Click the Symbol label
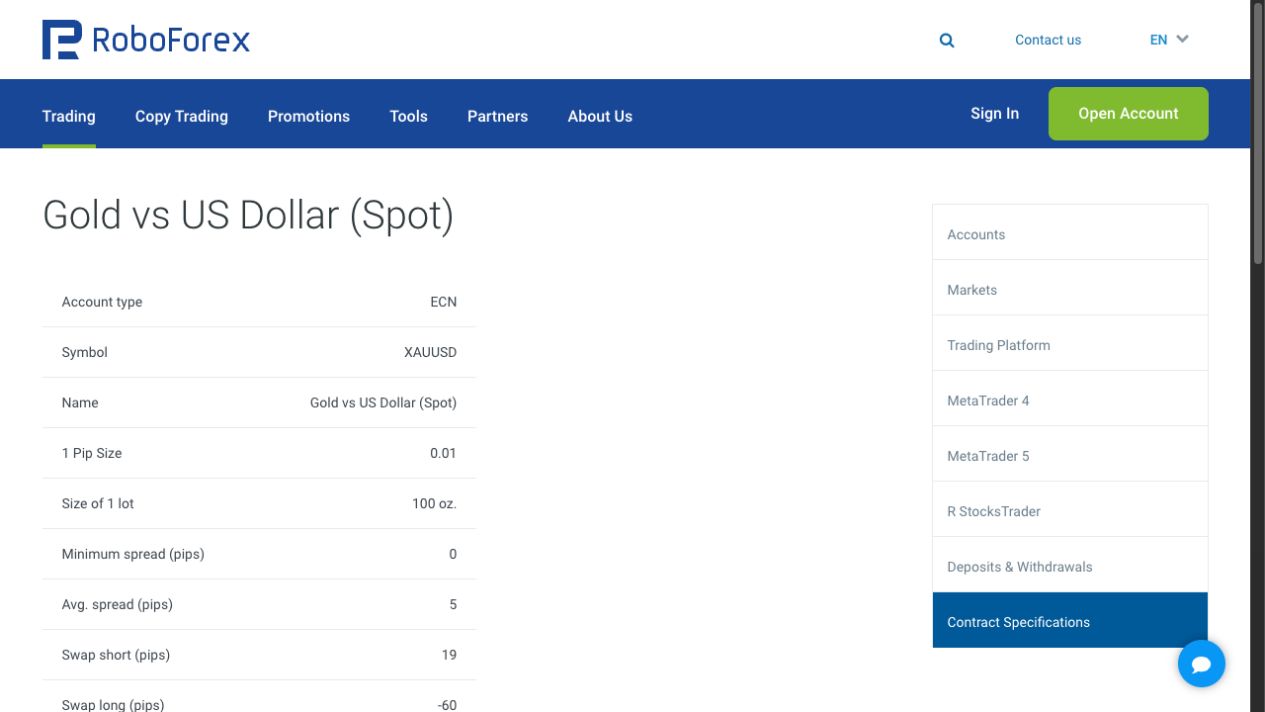1265x712 pixels. [x=84, y=352]
